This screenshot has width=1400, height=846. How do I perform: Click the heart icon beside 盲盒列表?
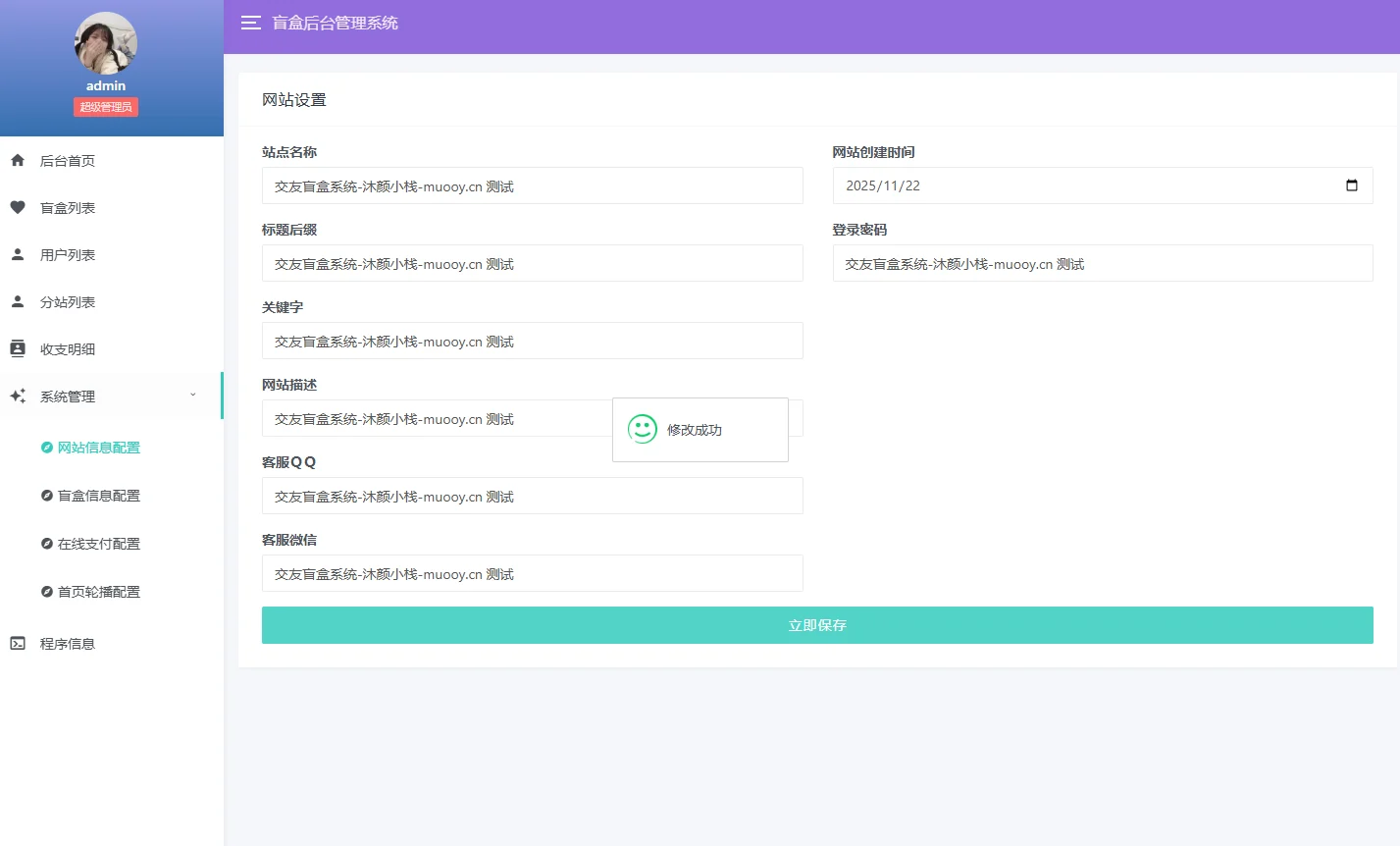18,207
